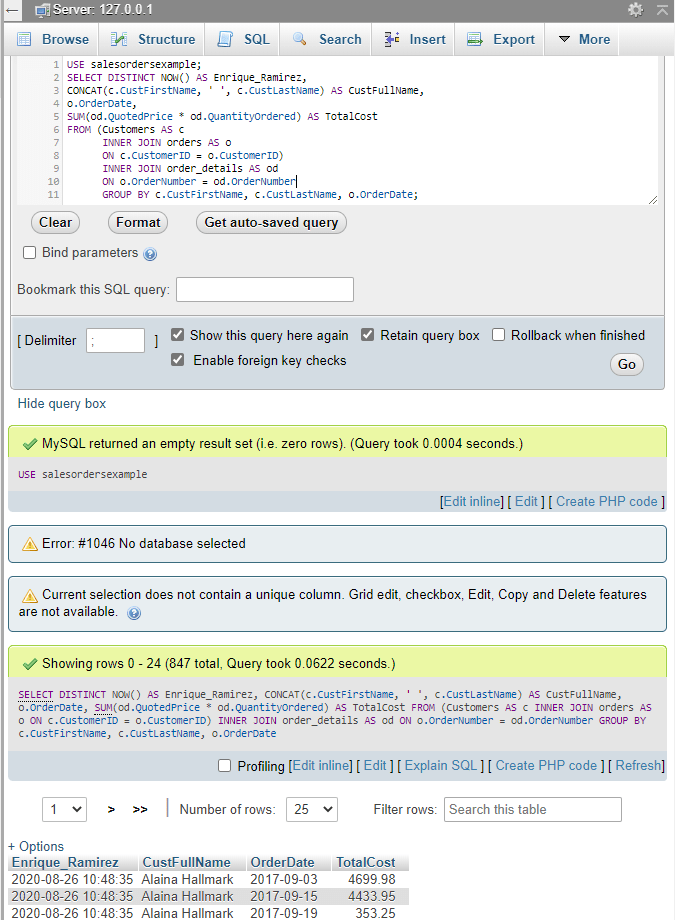This screenshot has height=920, width=675.
Task: Click Create PHP code for SELECT query
Action: coord(546,766)
